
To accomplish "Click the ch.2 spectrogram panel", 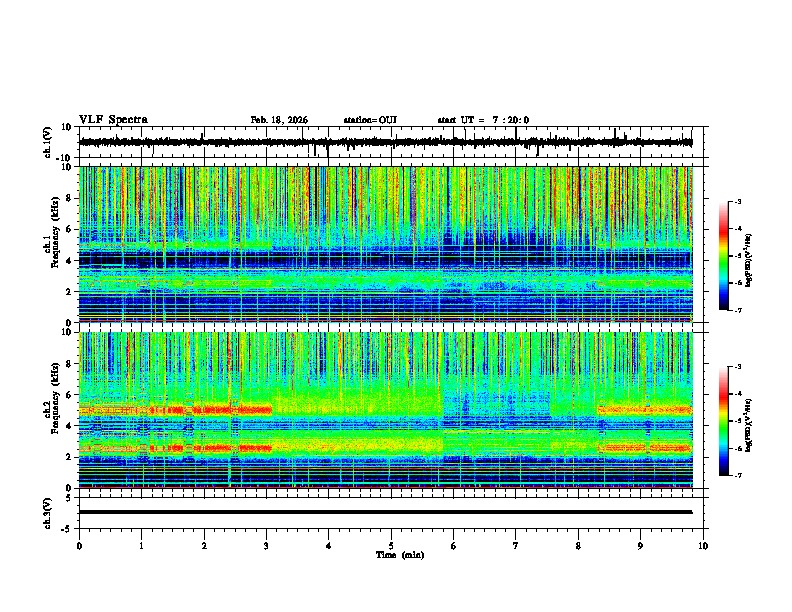I will 386,410.
